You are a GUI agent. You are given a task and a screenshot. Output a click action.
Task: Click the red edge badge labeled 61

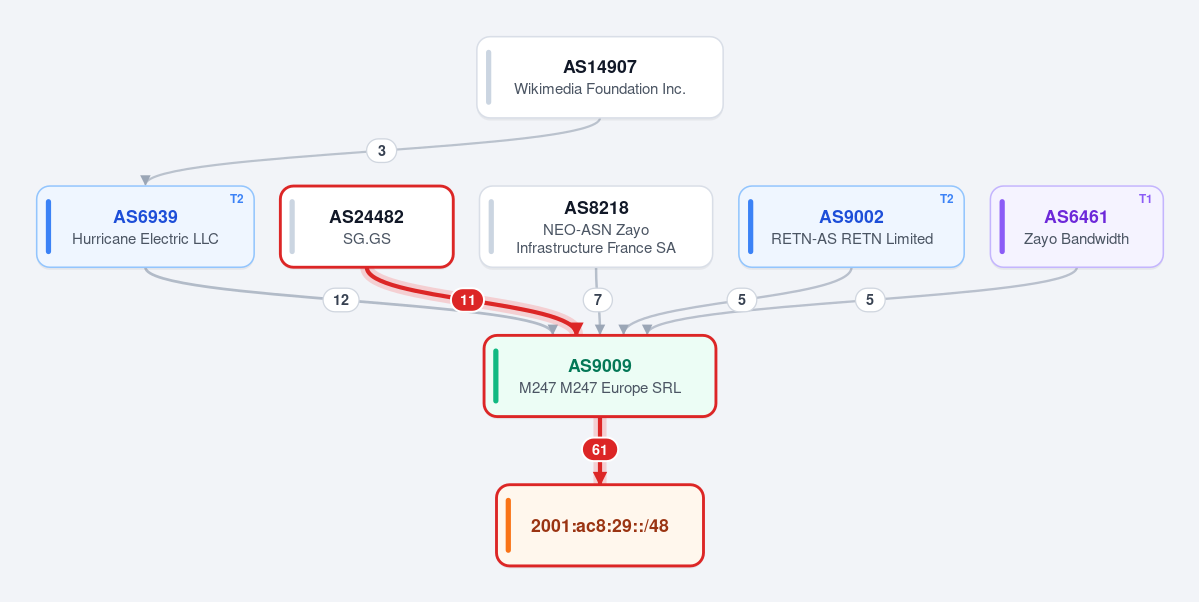pos(600,450)
